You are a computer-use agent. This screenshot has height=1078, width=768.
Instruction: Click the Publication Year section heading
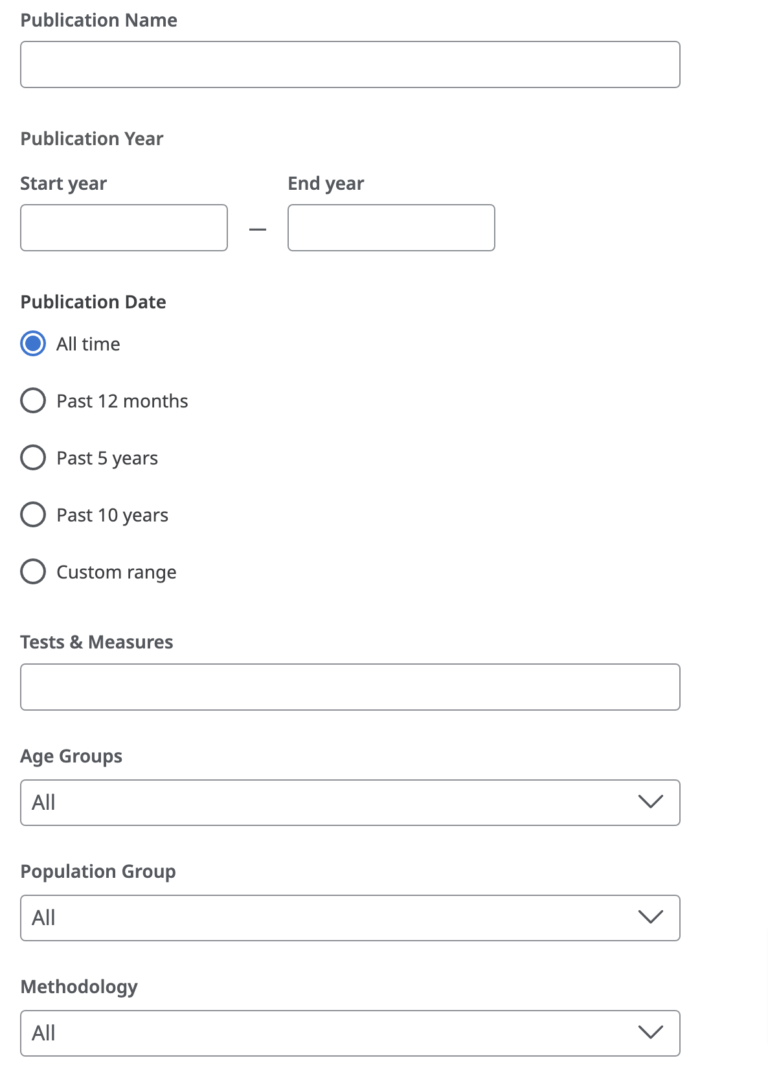pos(91,138)
